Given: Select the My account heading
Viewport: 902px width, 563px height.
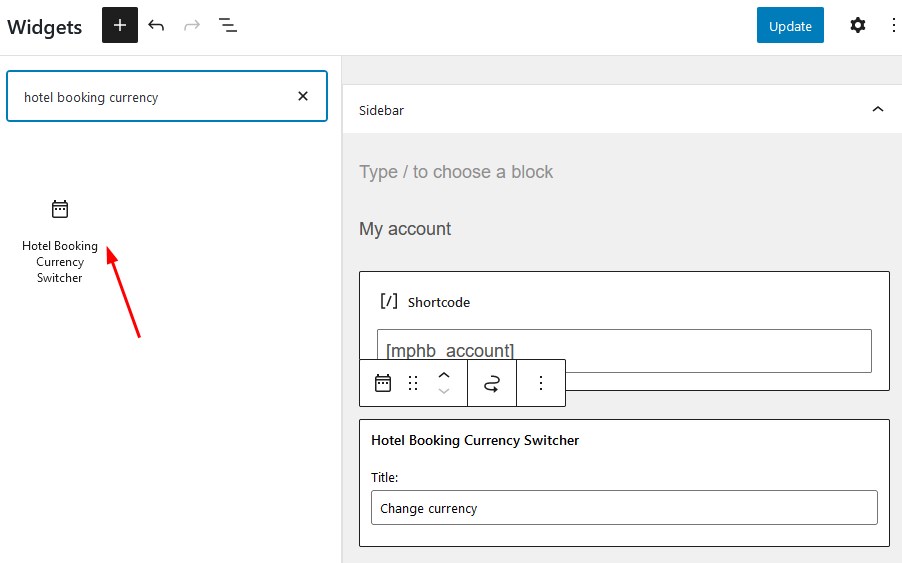Looking at the screenshot, I should click(x=405, y=229).
